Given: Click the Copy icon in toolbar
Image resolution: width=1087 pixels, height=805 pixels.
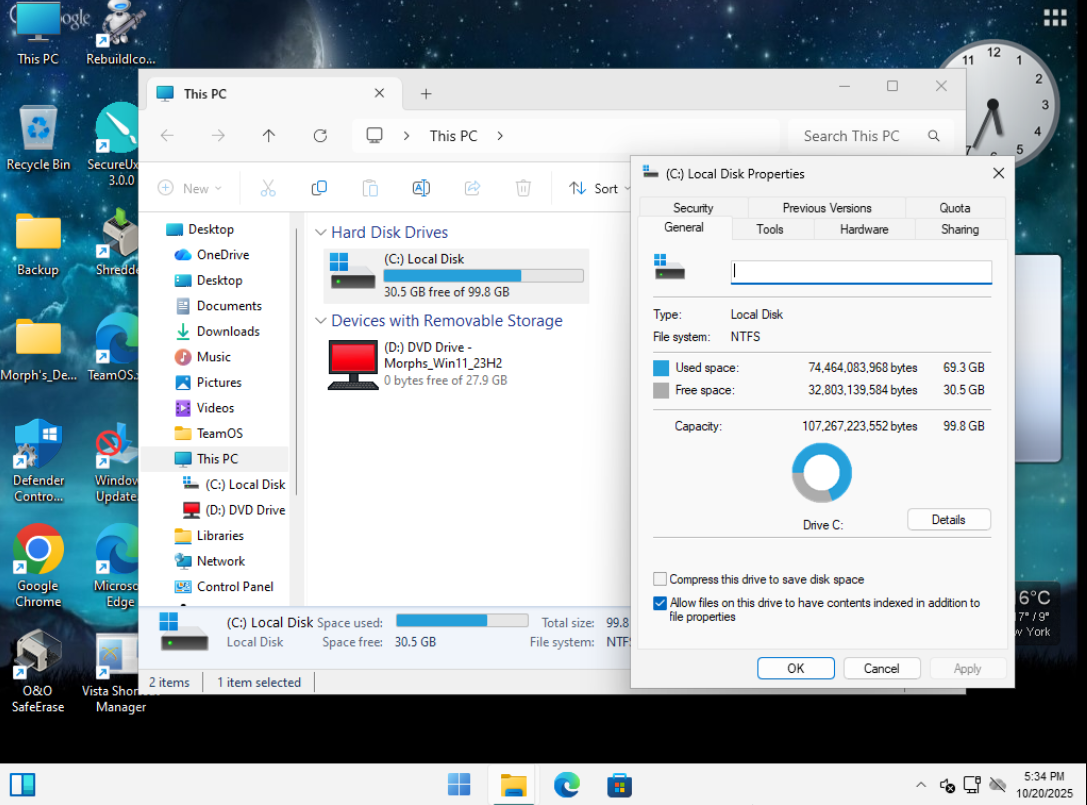Looking at the screenshot, I should click(x=319, y=188).
